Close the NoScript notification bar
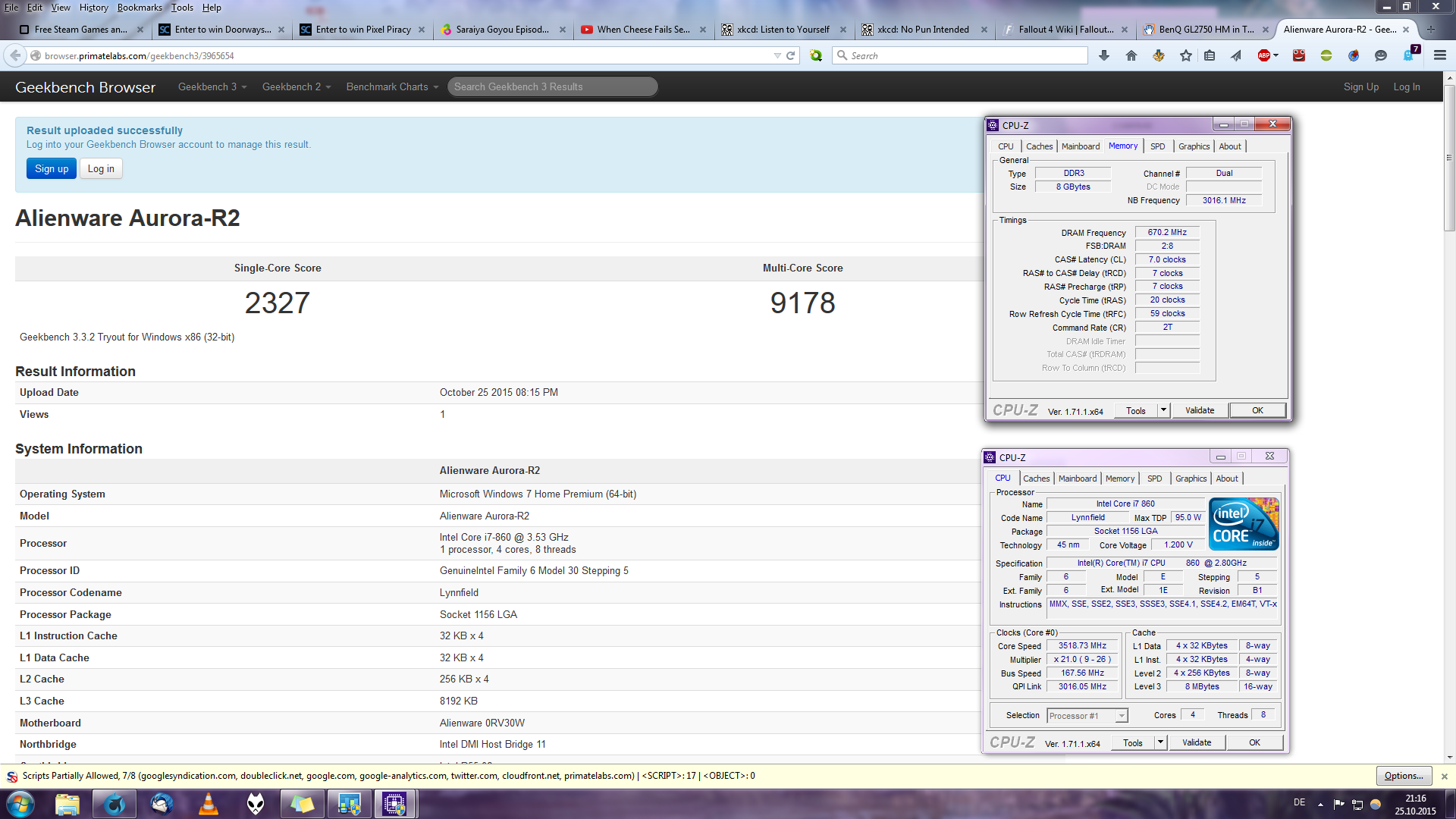Screen dimensions: 1456x819 point(1445,776)
